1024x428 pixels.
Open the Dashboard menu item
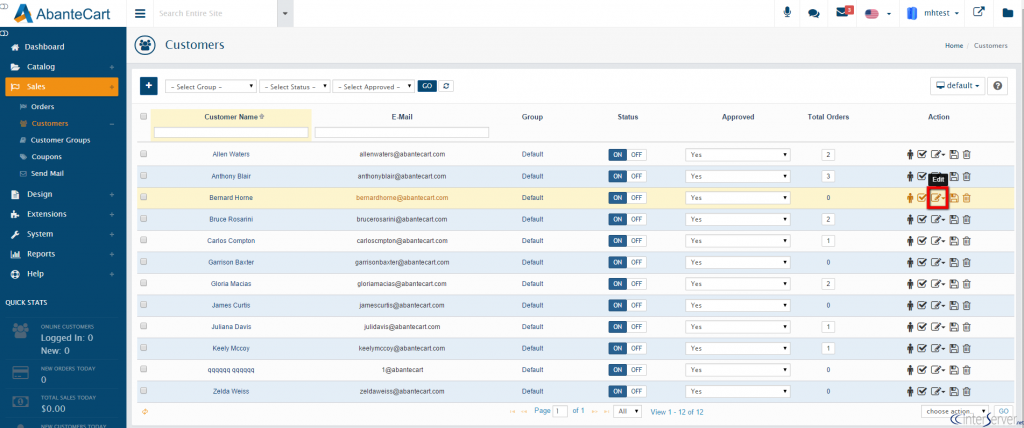pos(44,47)
